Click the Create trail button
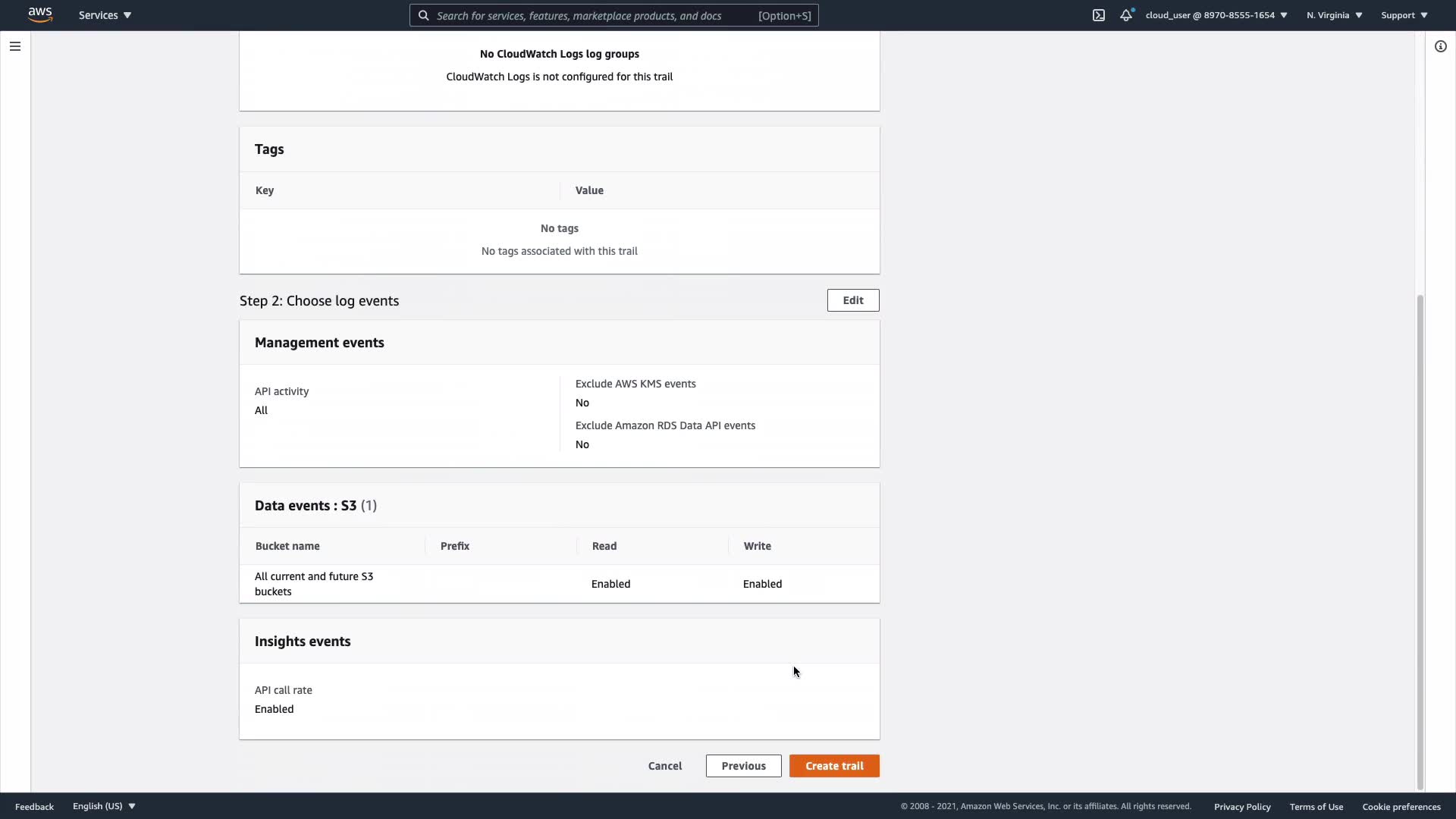The width and height of the screenshot is (1456, 819). [834, 766]
